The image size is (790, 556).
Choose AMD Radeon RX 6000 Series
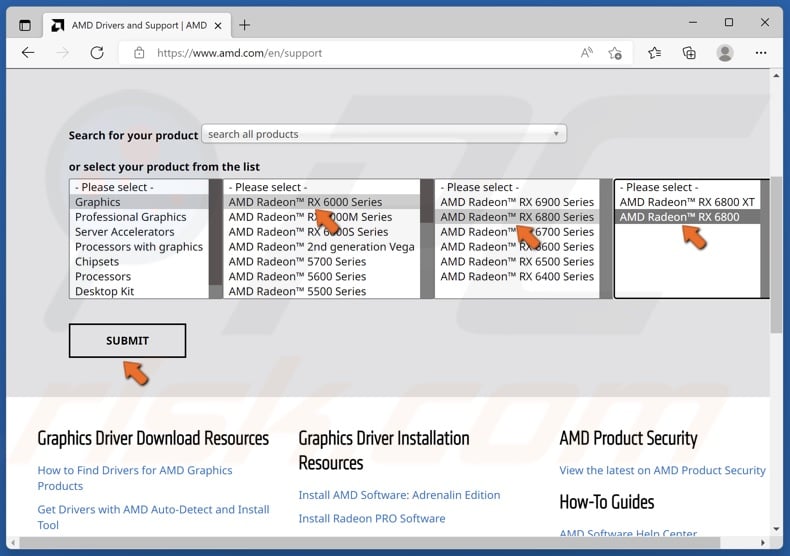tap(321, 202)
